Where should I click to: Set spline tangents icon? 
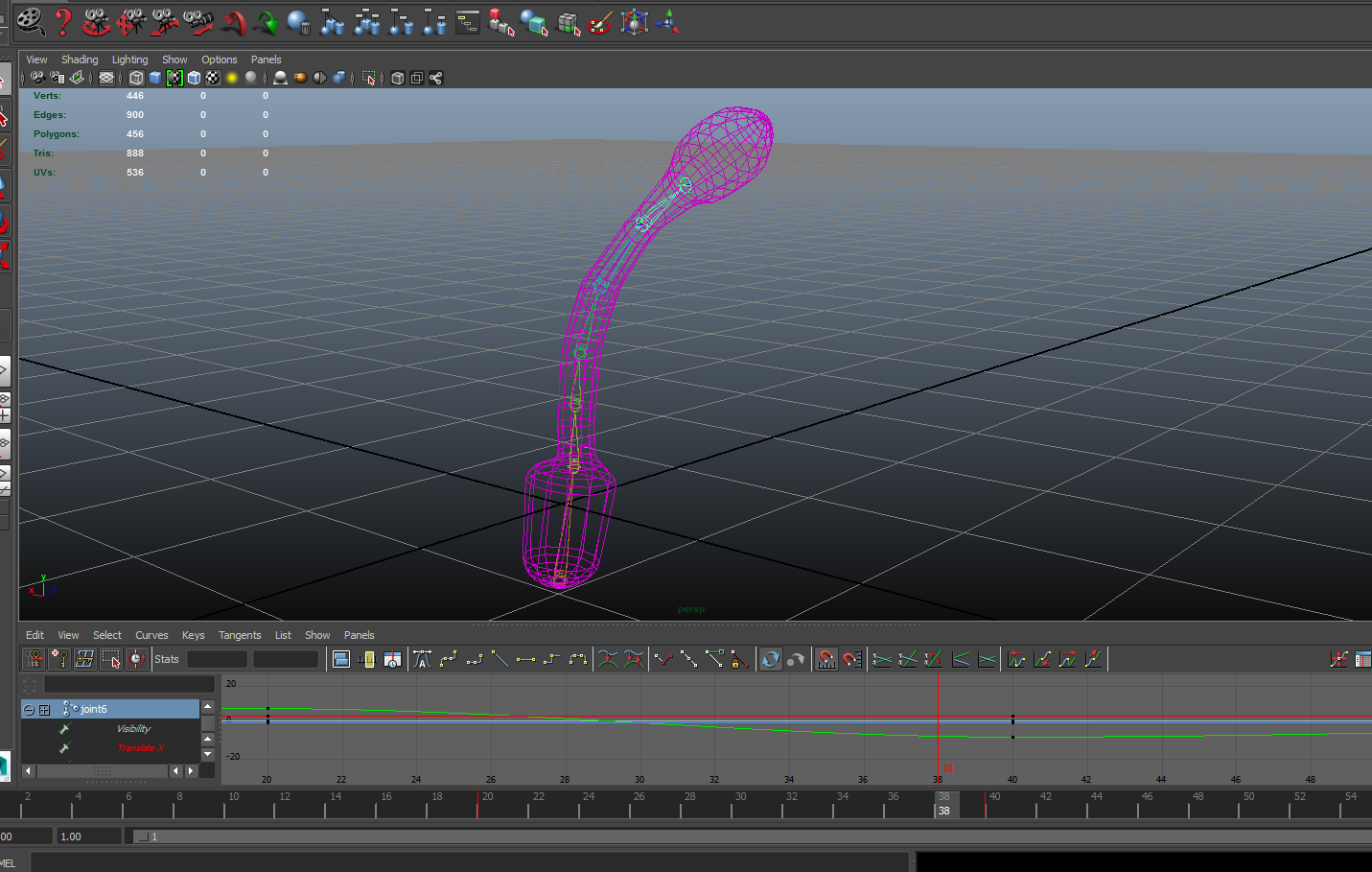(448, 659)
